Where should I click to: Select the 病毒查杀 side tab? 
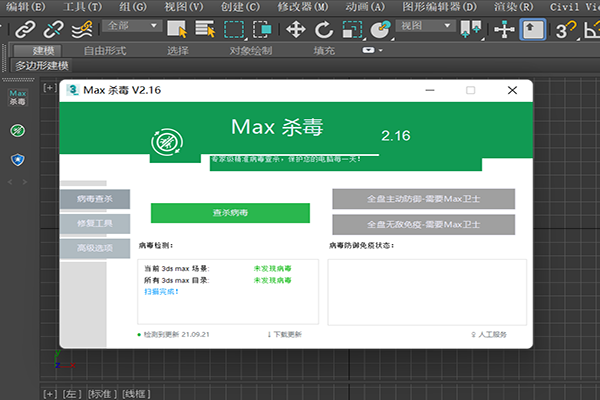95,199
